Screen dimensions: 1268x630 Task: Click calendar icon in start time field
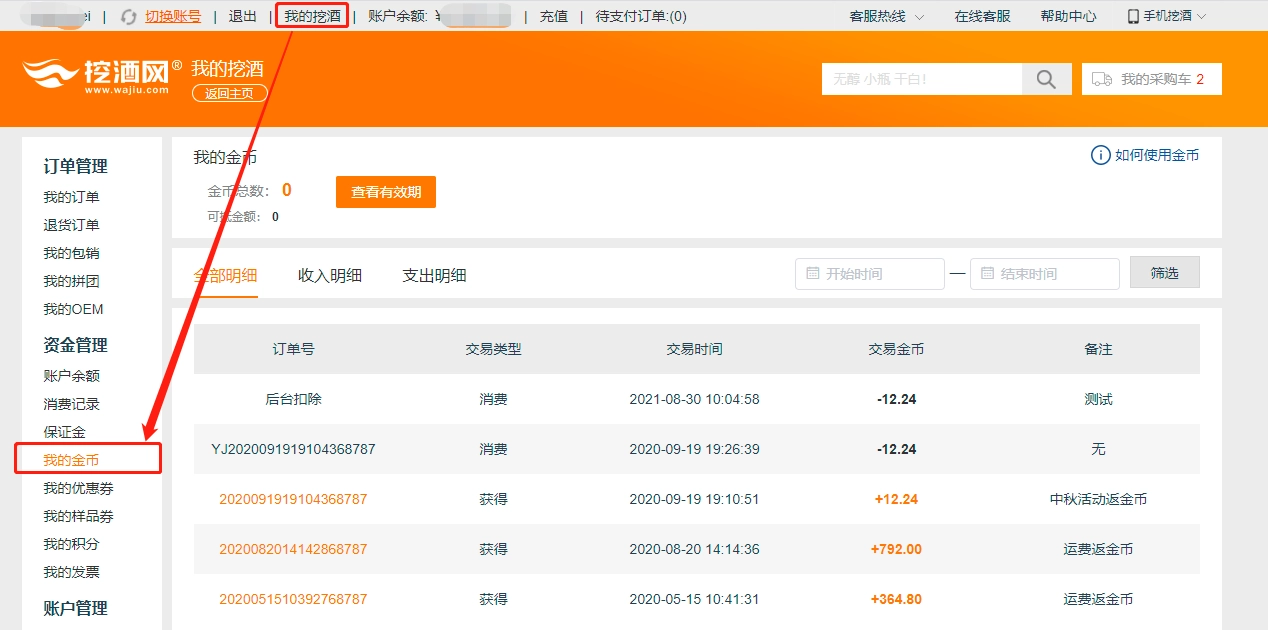pyautogui.click(x=812, y=274)
